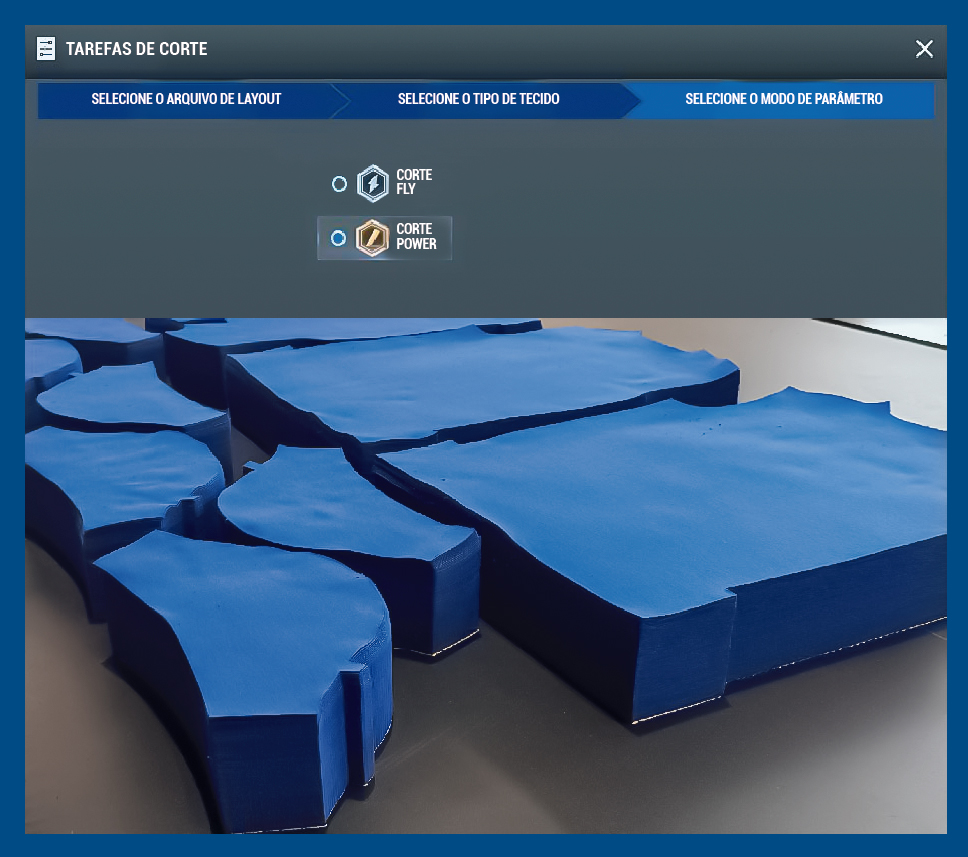Click the chevron after the layout step

coord(340,100)
